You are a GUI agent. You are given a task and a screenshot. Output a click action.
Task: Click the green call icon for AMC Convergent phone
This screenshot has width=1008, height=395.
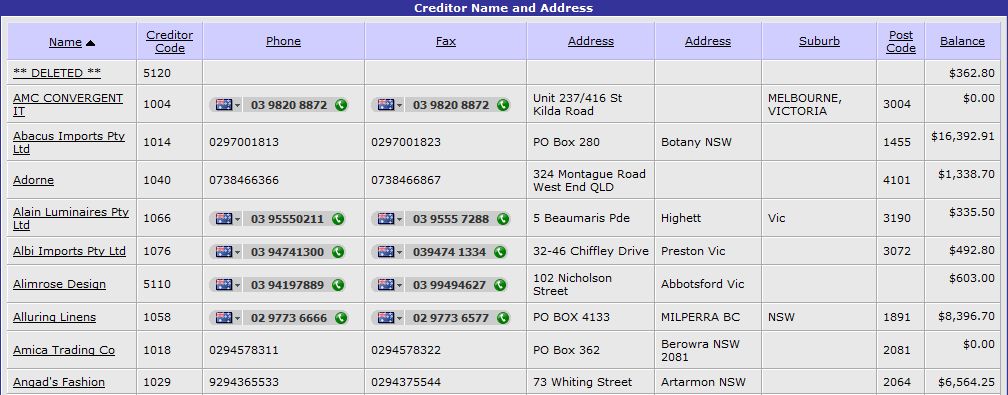[341, 105]
